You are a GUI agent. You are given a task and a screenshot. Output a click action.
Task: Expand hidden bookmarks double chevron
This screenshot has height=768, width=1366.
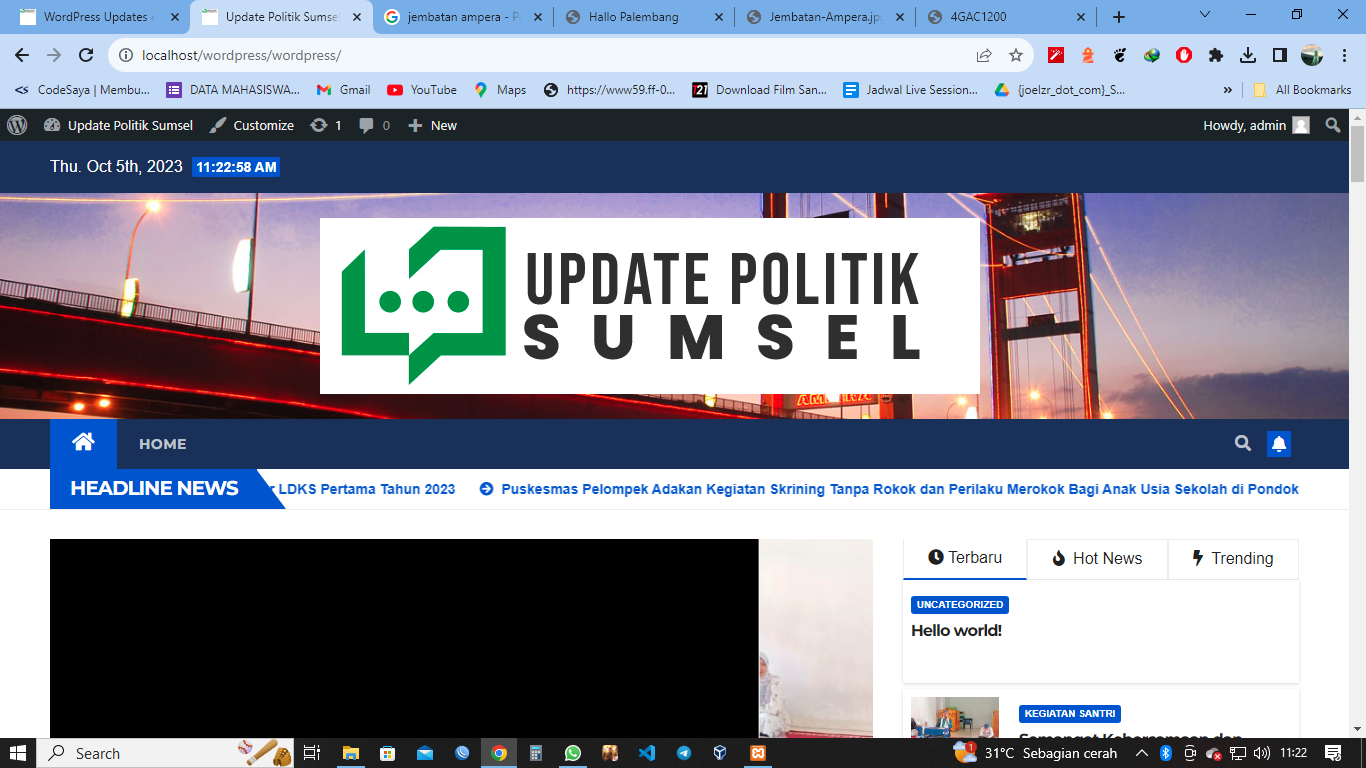(x=1228, y=90)
